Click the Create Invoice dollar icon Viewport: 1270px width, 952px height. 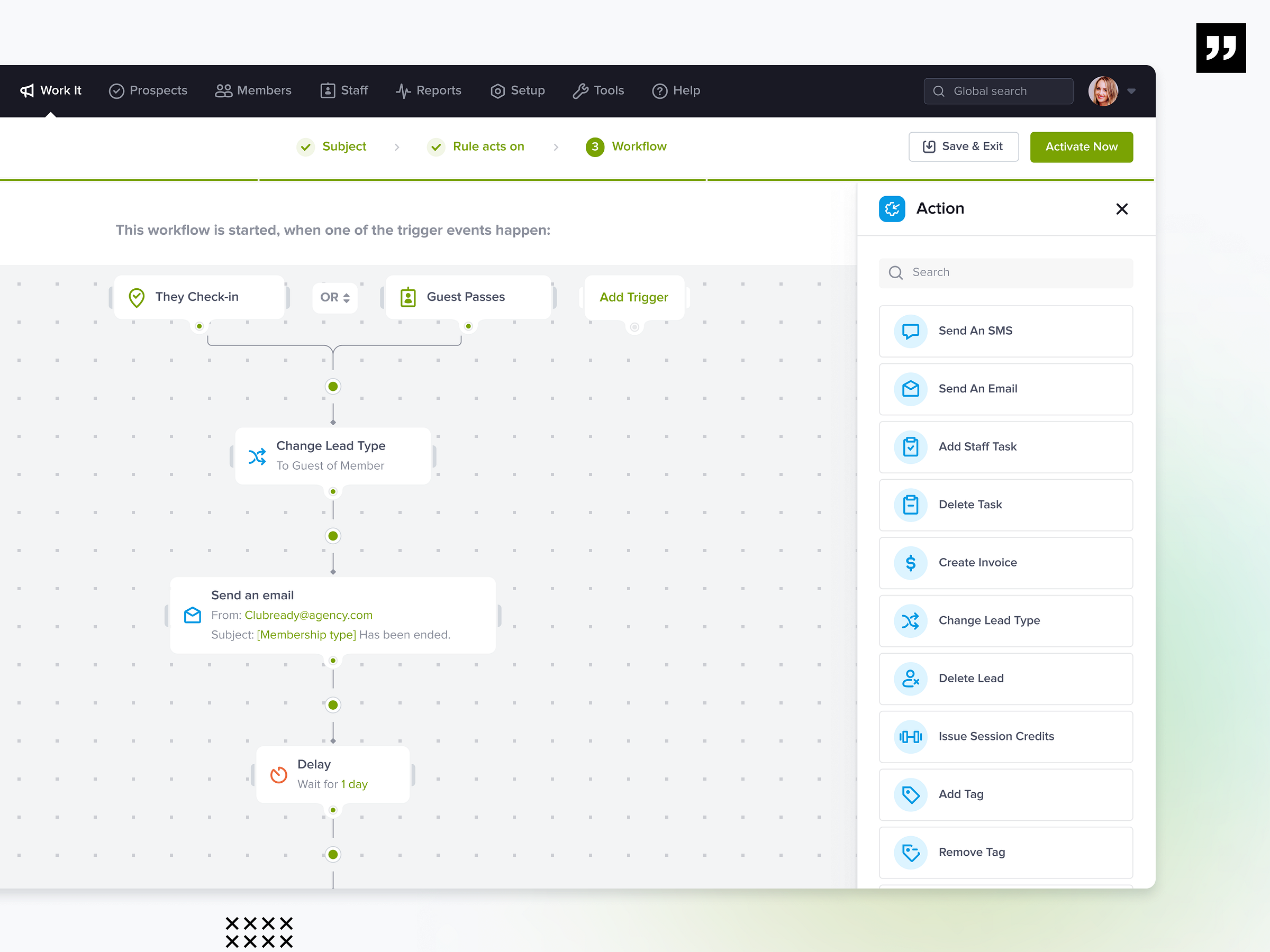click(x=910, y=563)
